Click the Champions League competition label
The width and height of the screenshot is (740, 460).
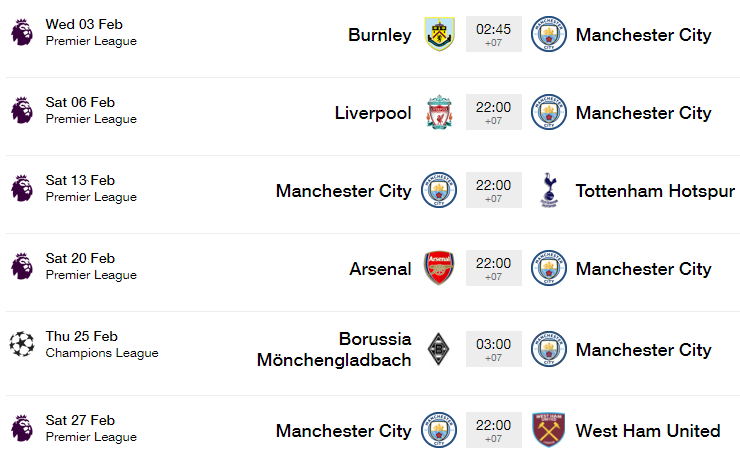click(102, 353)
